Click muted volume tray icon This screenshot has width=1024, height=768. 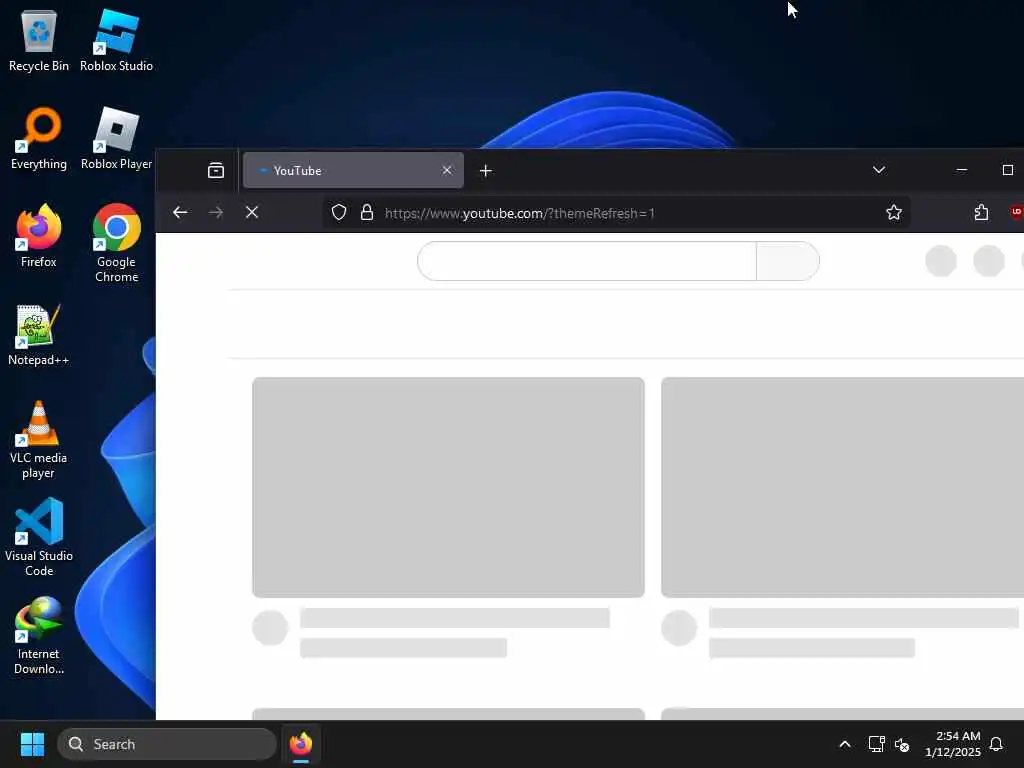tap(902, 744)
